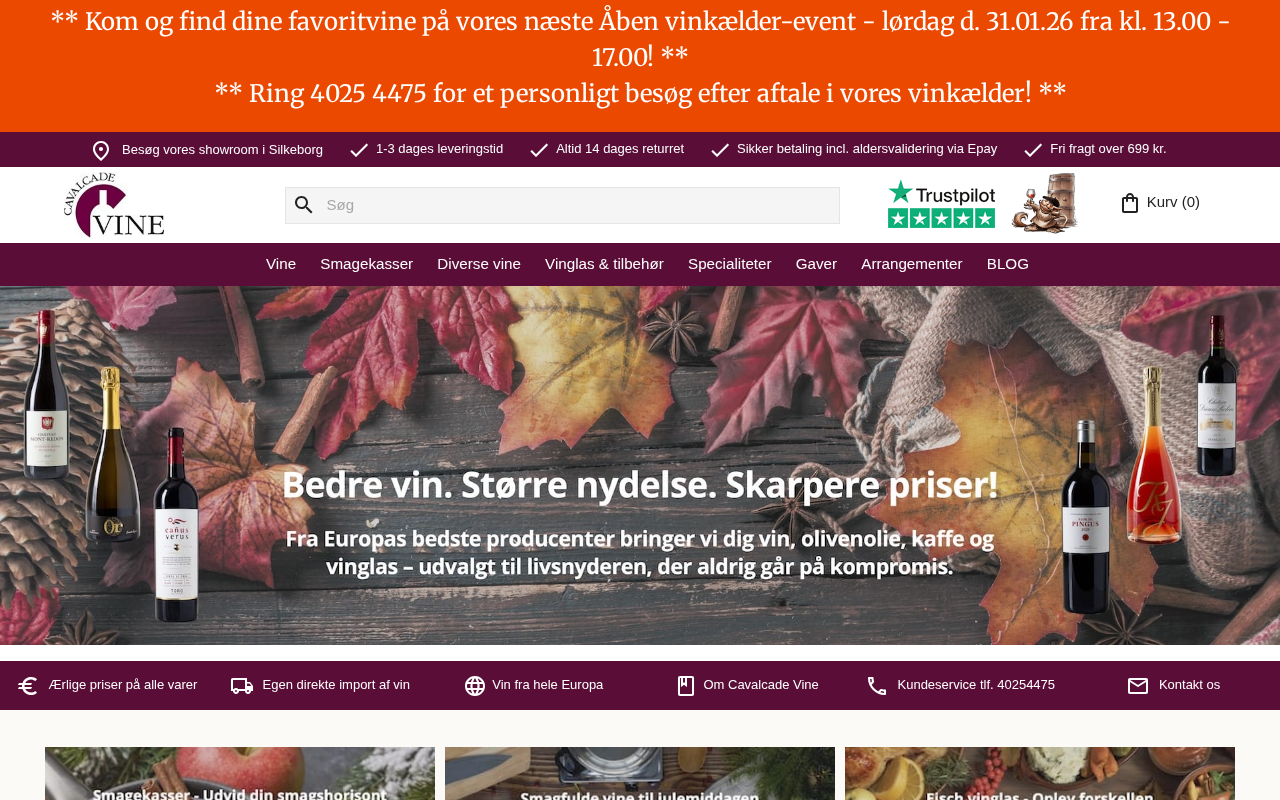Open the Vine menu
The width and height of the screenshot is (1280, 800).
point(281,264)
